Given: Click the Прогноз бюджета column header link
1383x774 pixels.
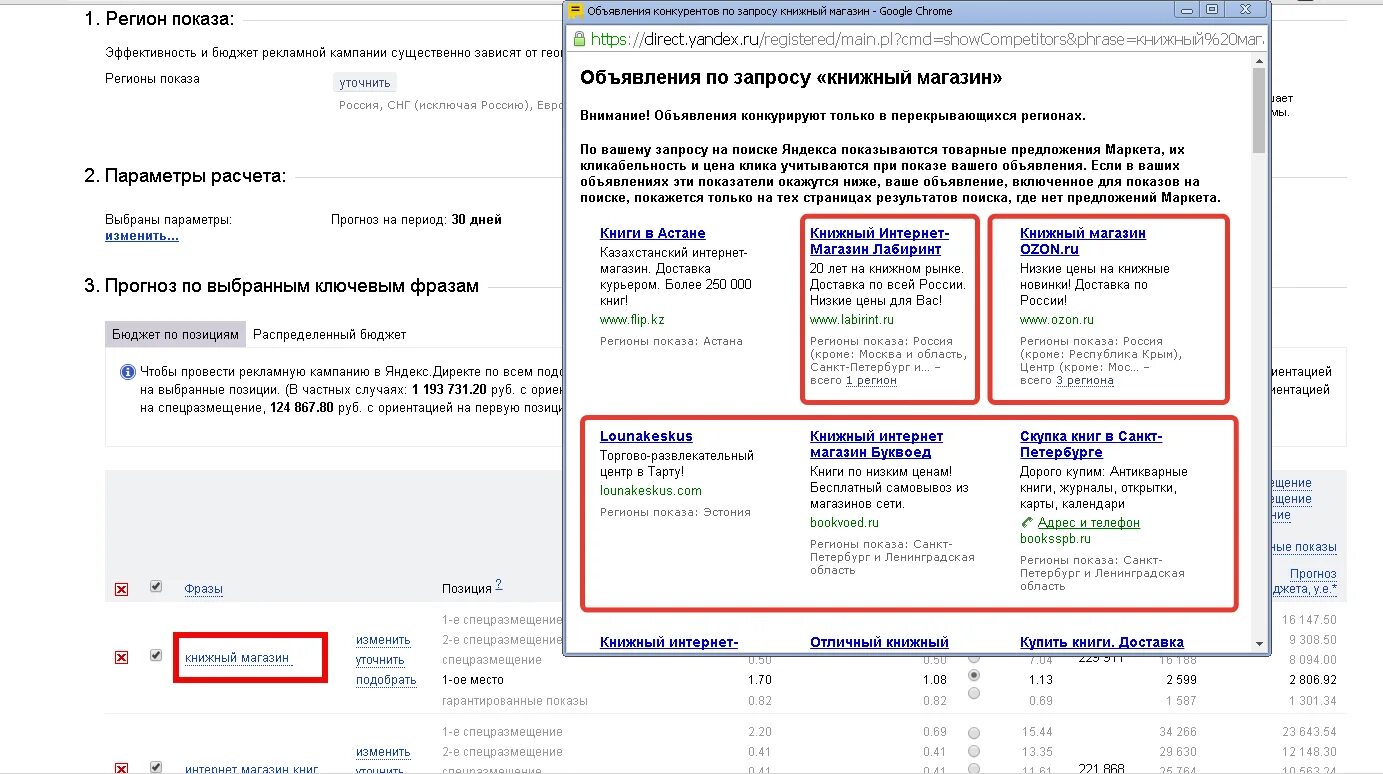Looking at the screenshot, I should pos(1306,581).
